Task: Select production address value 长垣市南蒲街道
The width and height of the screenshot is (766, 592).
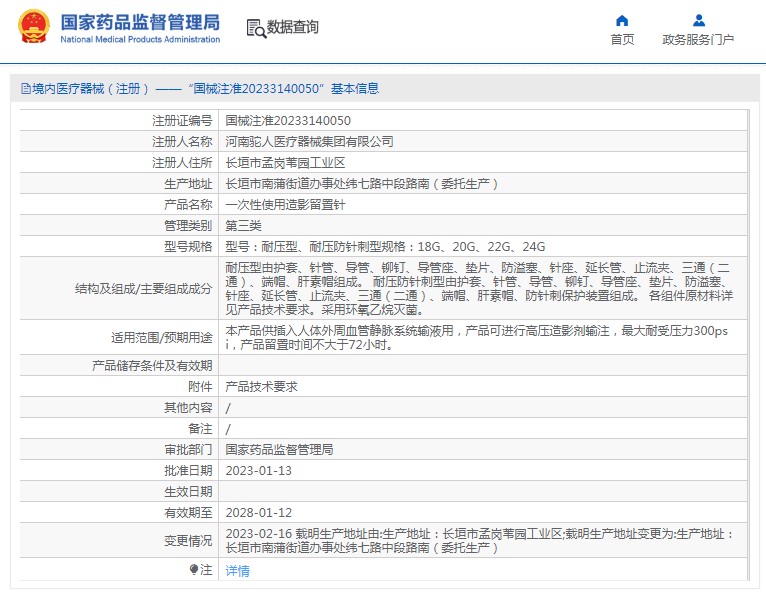Action: [362, 184]
